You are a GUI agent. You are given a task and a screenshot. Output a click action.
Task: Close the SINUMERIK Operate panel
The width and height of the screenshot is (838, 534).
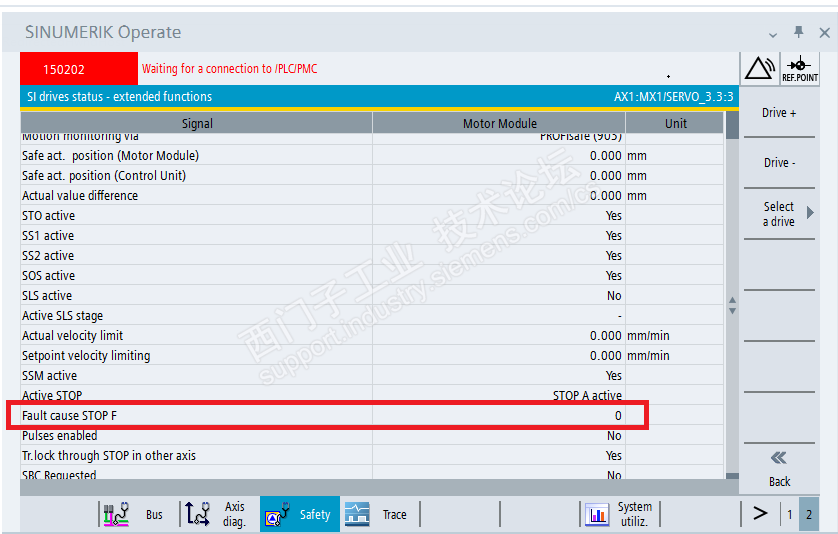point(825,33)
